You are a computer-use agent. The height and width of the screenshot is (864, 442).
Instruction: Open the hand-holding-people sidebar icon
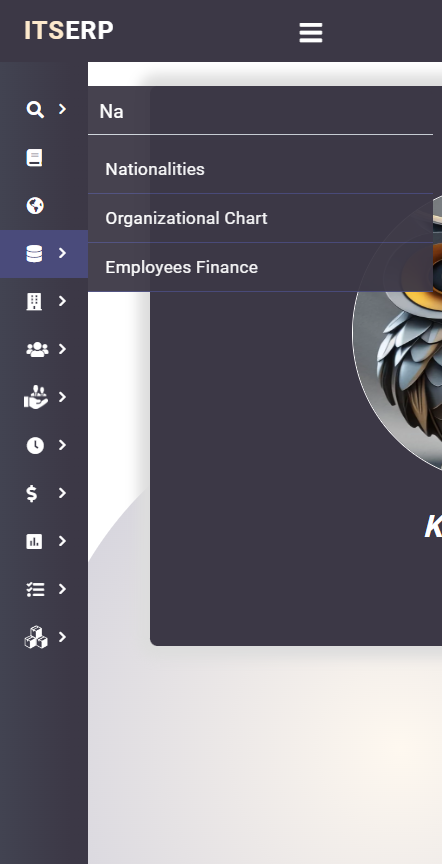click(36, 397)
